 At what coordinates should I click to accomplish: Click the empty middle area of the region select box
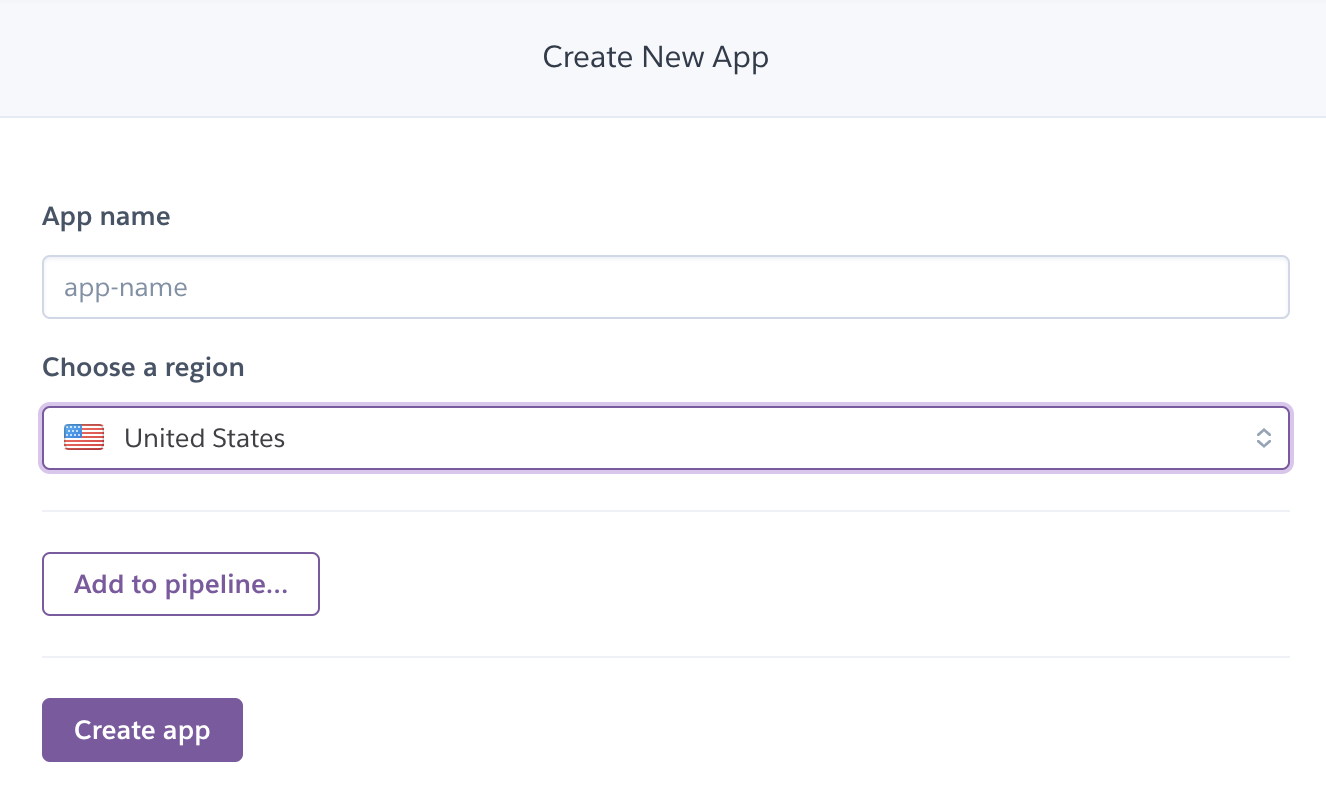(x=760, y=438)
